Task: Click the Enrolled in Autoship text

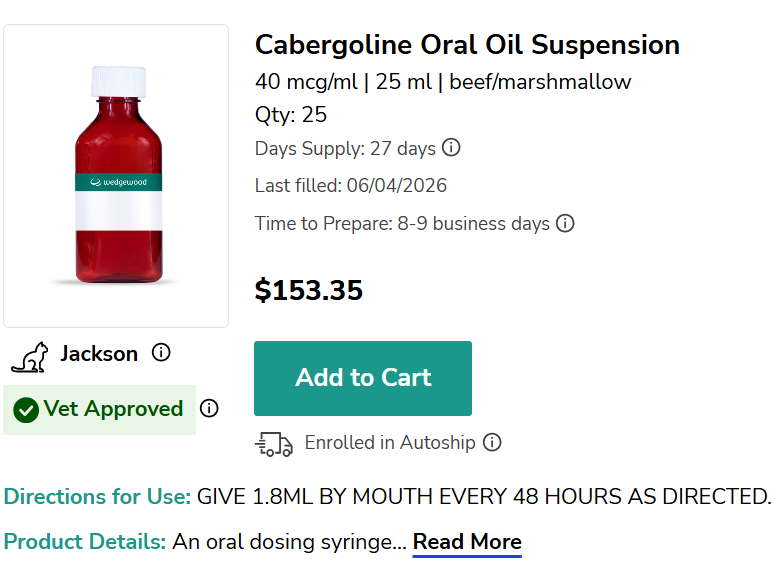Action: (x=389, y=442)
